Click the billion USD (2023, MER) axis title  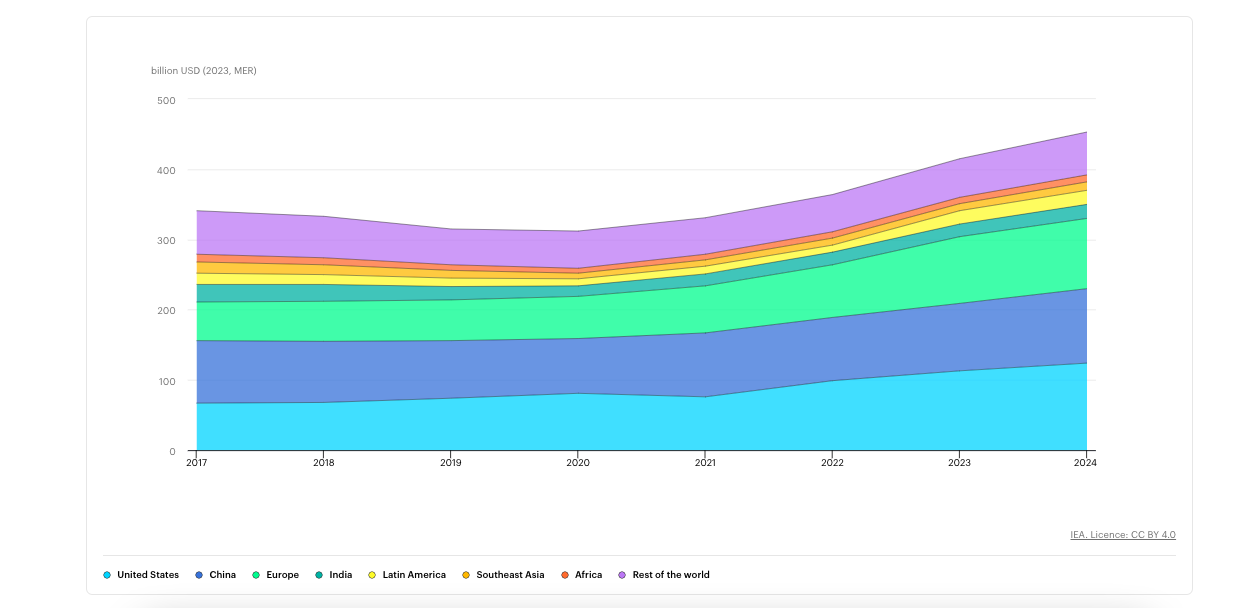pos(204,70)
